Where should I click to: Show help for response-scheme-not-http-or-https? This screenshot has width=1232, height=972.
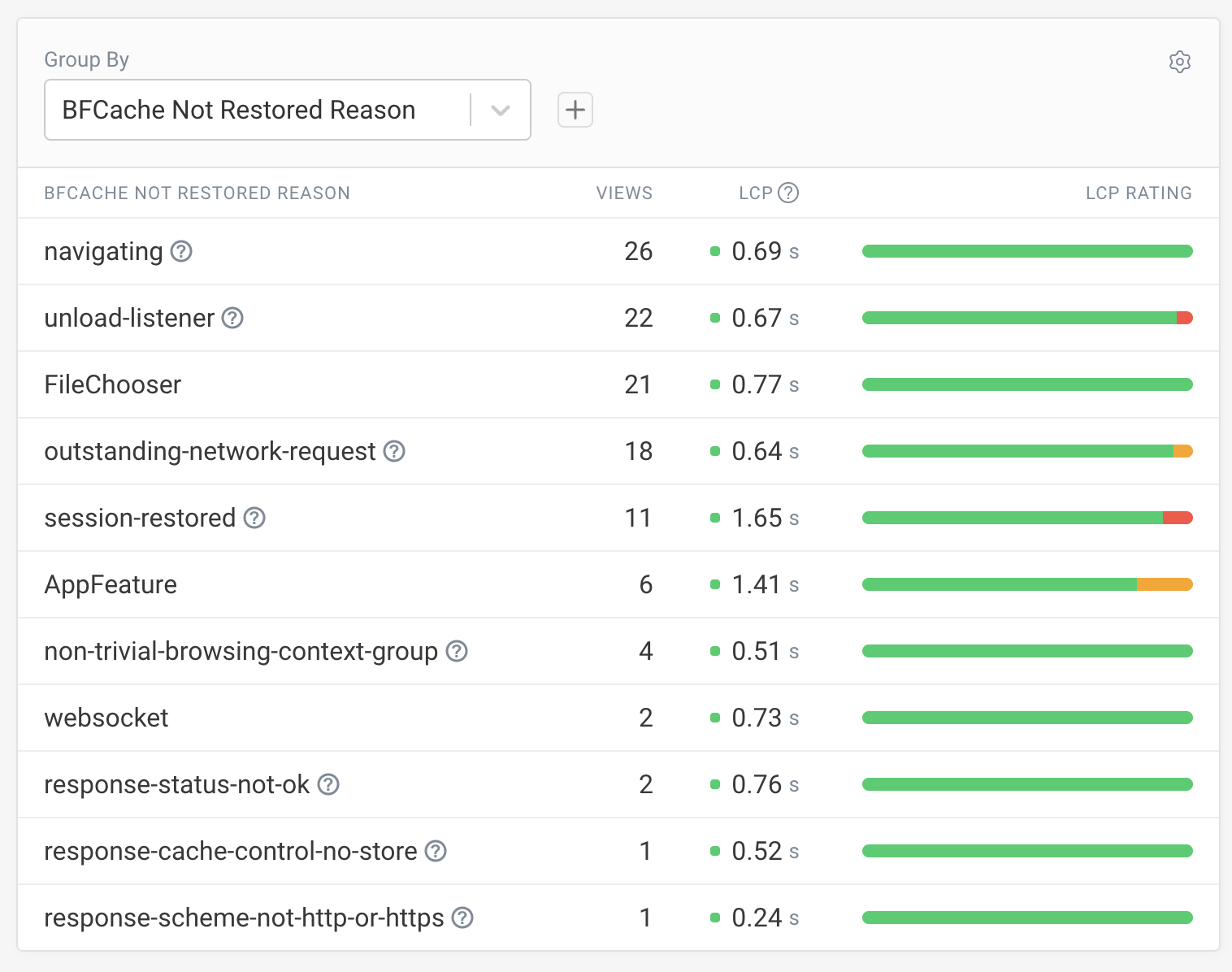(462, 918)
